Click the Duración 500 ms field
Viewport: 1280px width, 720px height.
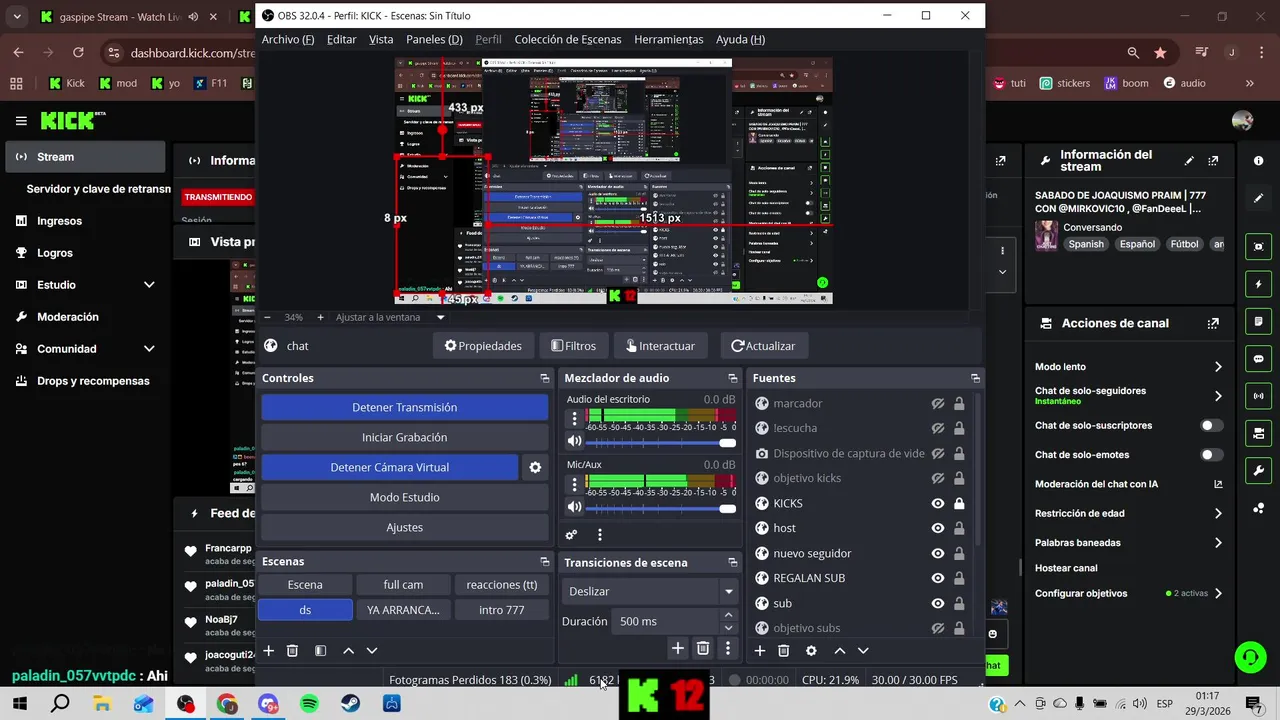point(666,621)
